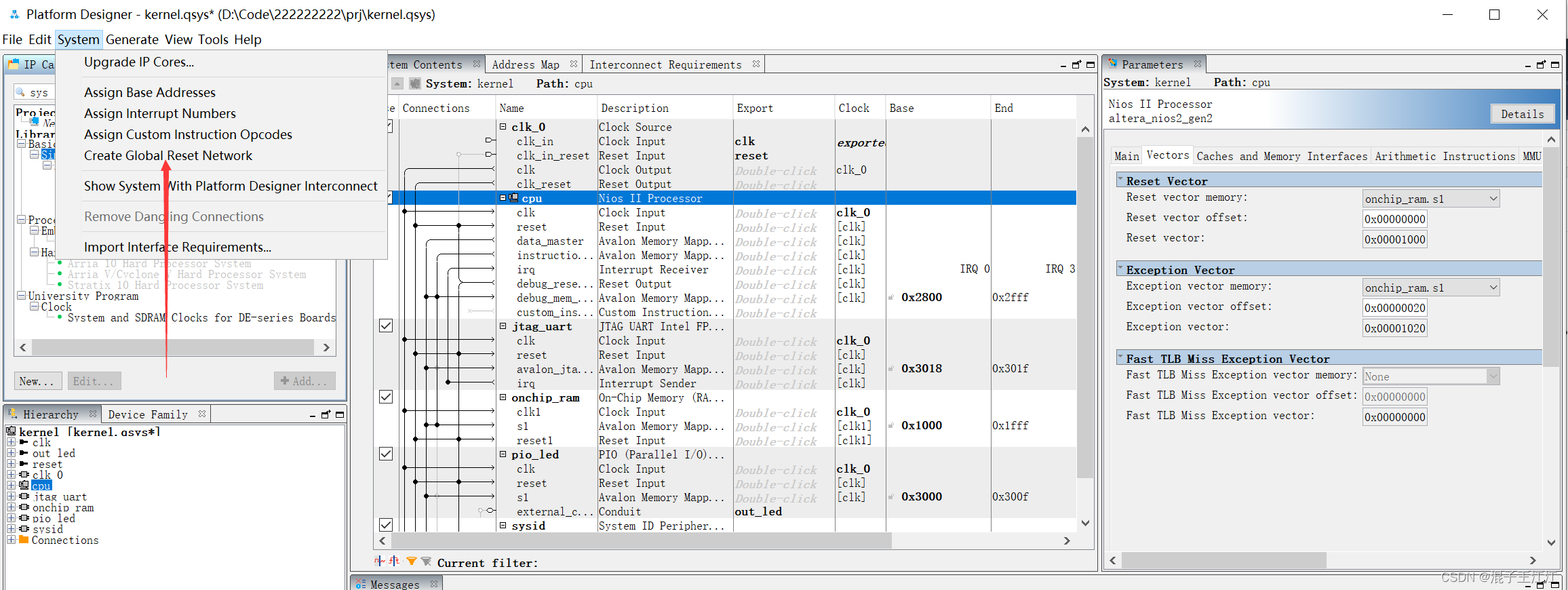This screenshot has width=1568, height=590.
Task: Click the New... button in IP Catalog
Action: (38, 381)
